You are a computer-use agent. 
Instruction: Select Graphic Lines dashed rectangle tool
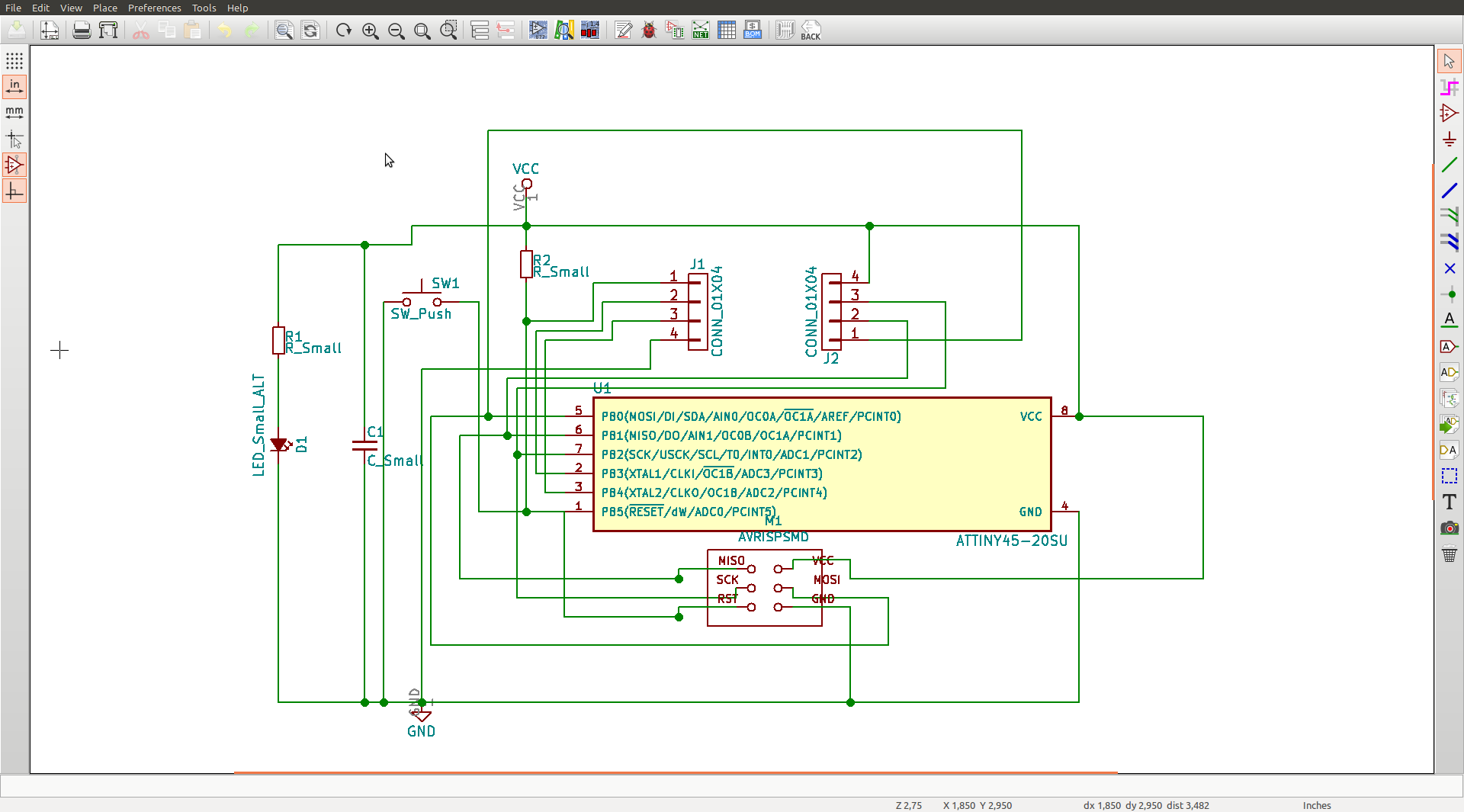coord(1450,476)
